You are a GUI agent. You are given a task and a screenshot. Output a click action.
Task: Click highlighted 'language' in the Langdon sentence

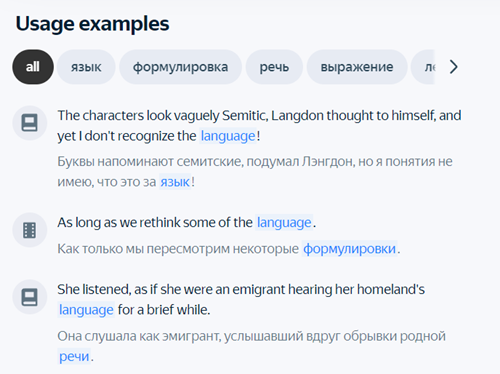pyautogui.click(x=228, y=136)
